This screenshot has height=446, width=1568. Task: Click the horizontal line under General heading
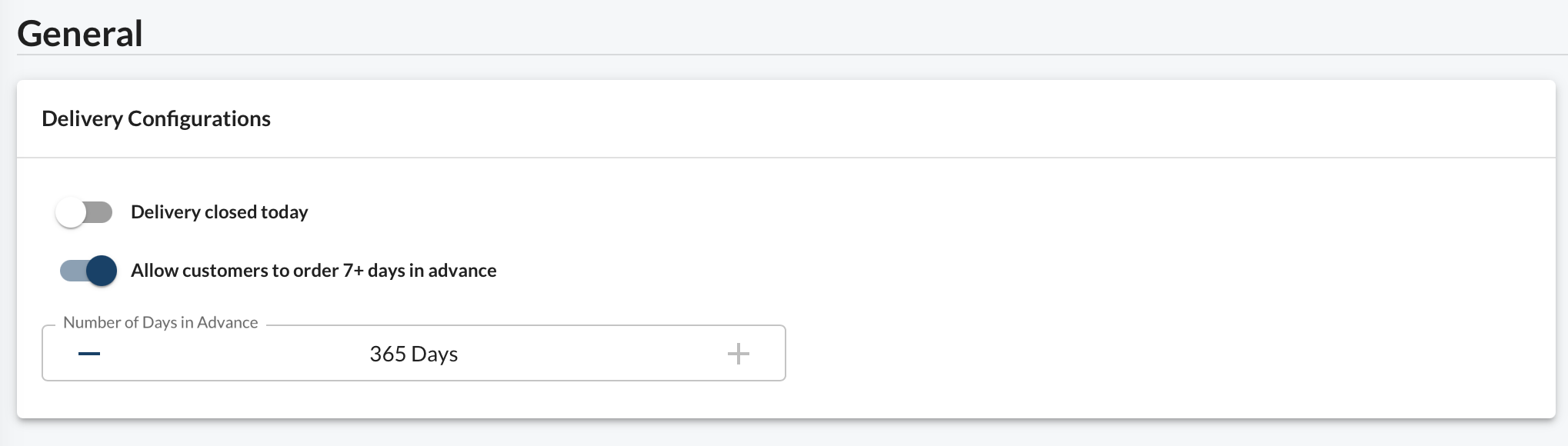792,55
